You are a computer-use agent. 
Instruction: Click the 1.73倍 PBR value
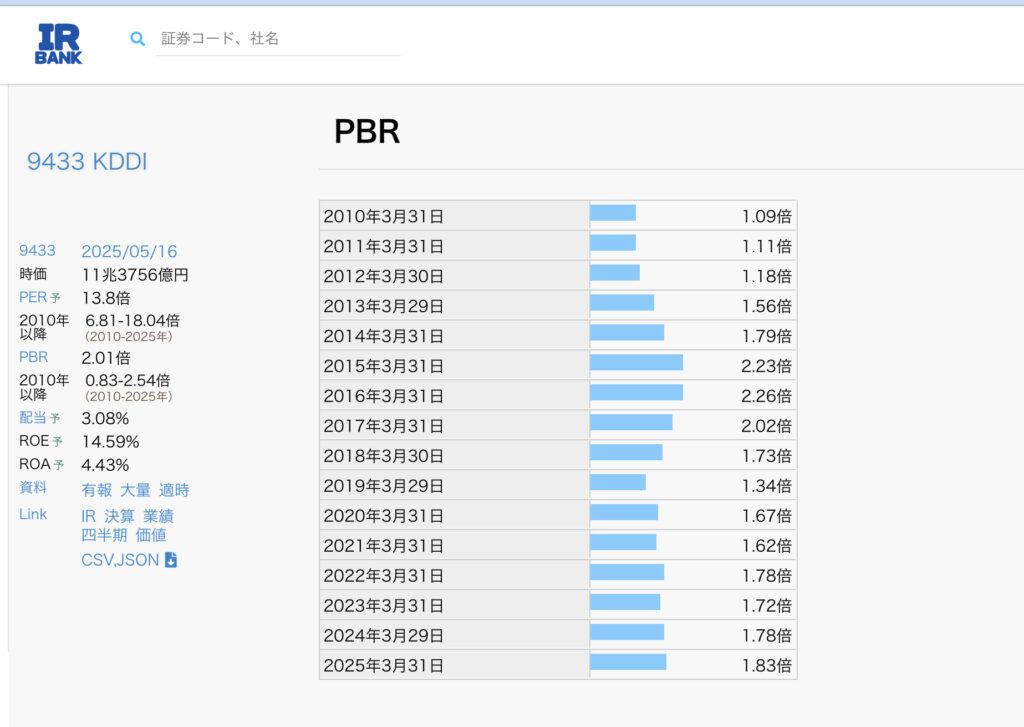click(766, 457)
